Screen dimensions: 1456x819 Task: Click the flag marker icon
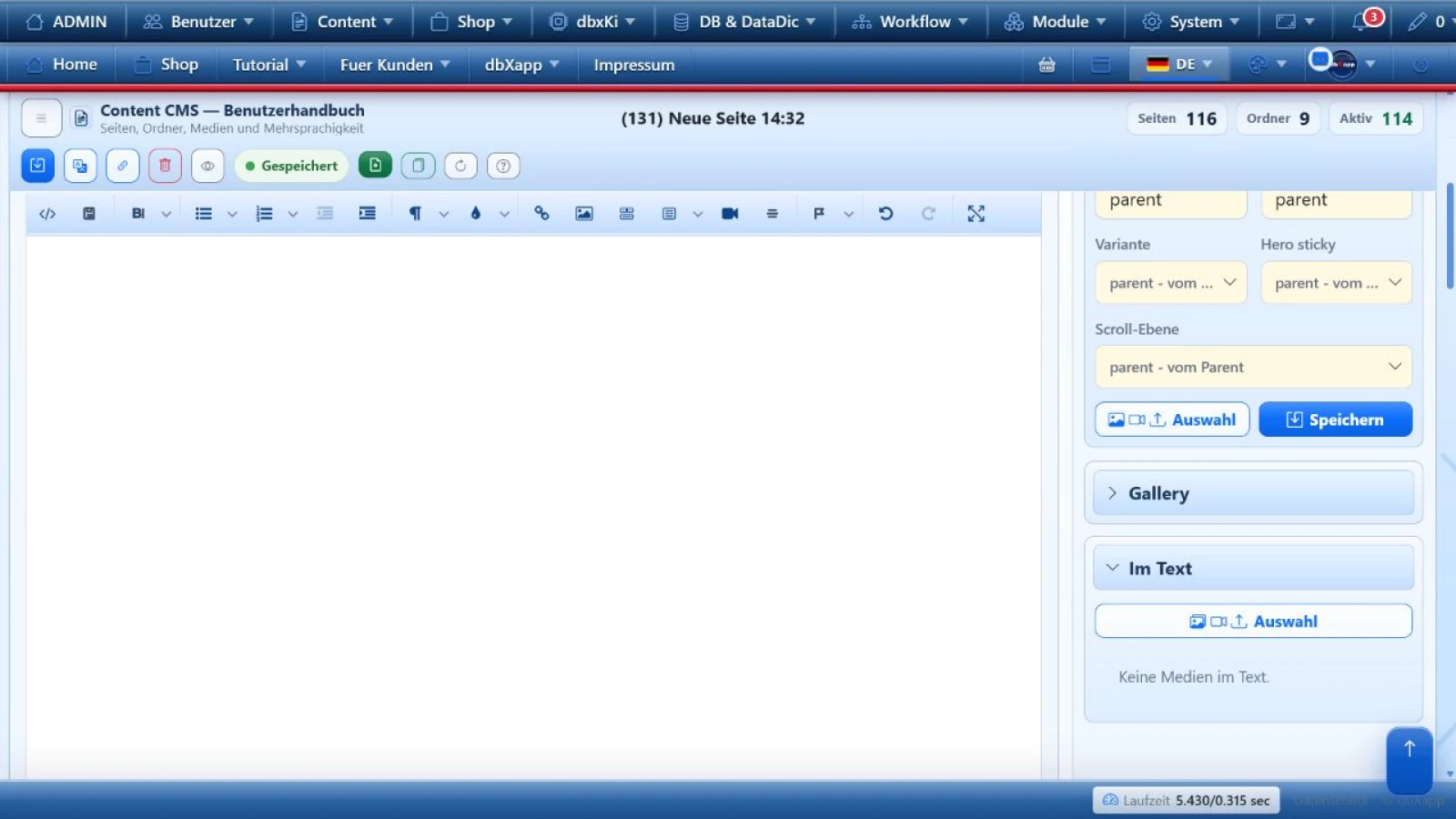point(819,214)
